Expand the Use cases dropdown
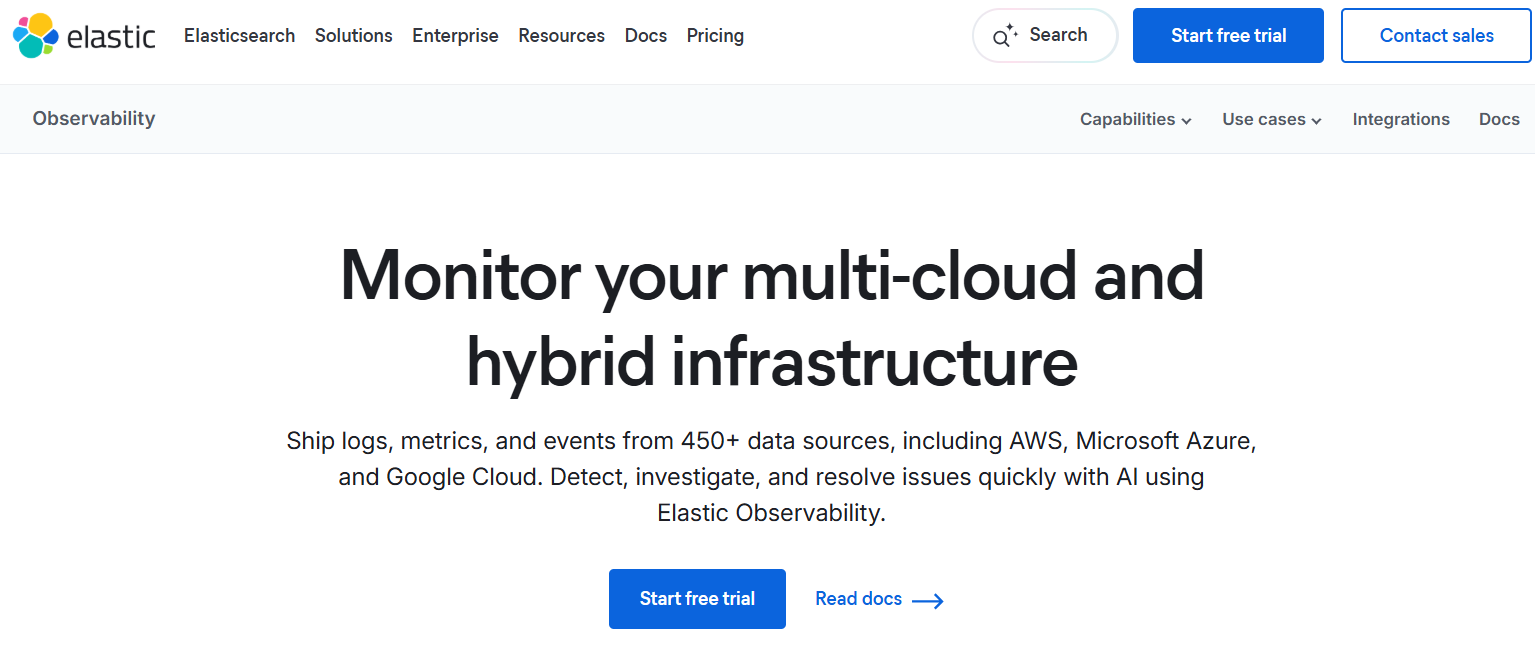Image resolution: width=1535 pixels, height=654 pixels. 1265,119
